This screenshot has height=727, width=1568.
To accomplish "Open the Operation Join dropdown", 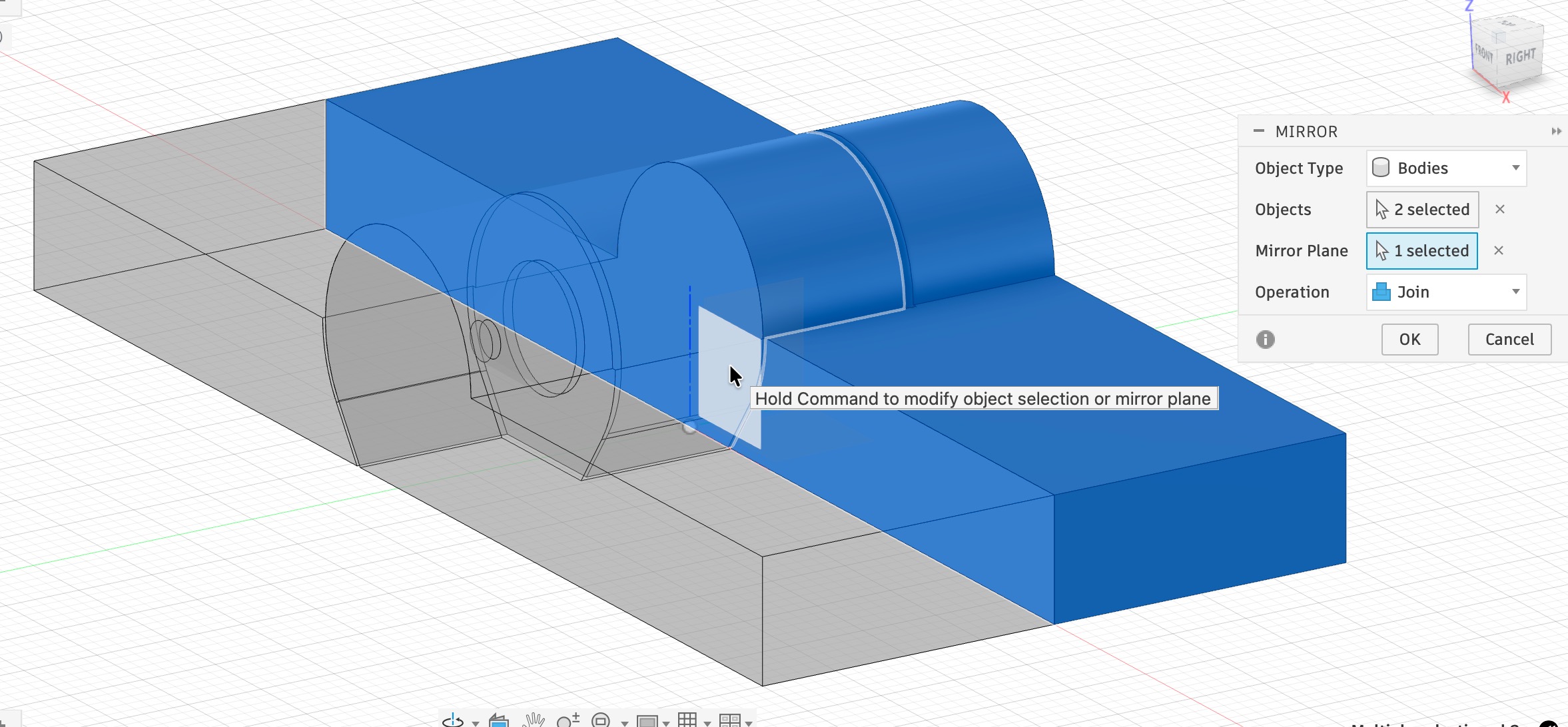I will point(1446,292).
